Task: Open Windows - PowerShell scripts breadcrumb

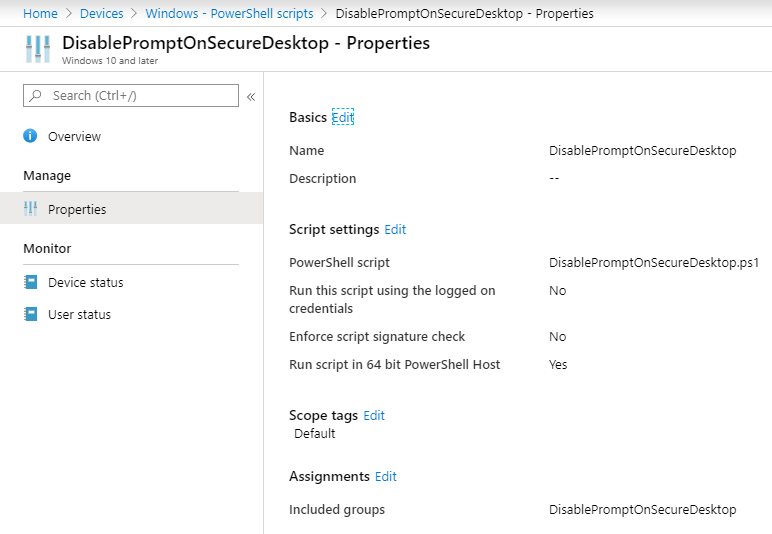Action: [x=229, y=13]
